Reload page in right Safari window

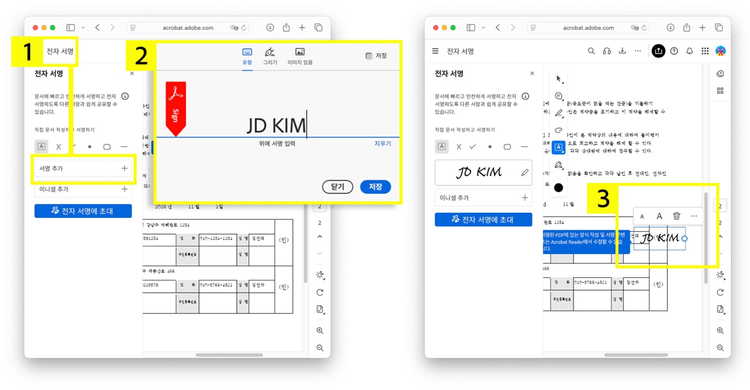pos(644,28)
